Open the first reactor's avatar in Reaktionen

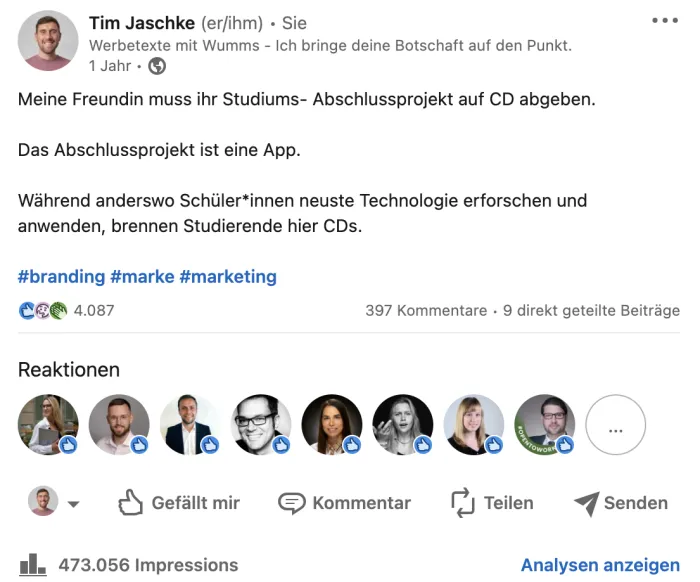(x=48, y=425)
